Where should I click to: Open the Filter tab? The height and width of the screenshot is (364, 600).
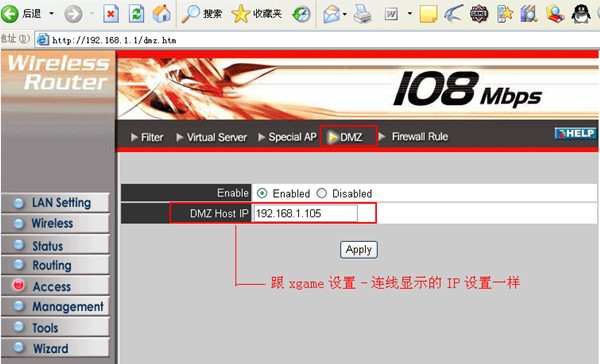click(x=147, y=137)
